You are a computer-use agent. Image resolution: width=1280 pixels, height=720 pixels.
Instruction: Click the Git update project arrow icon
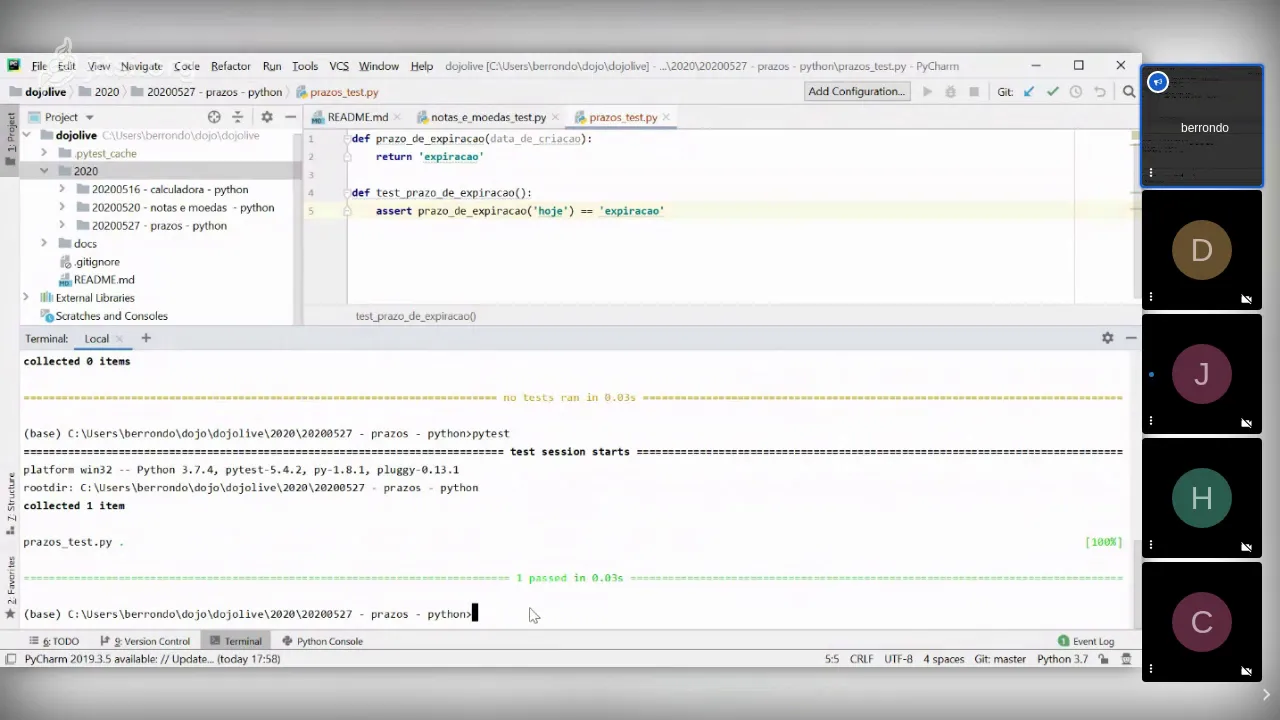(1029, 92)
